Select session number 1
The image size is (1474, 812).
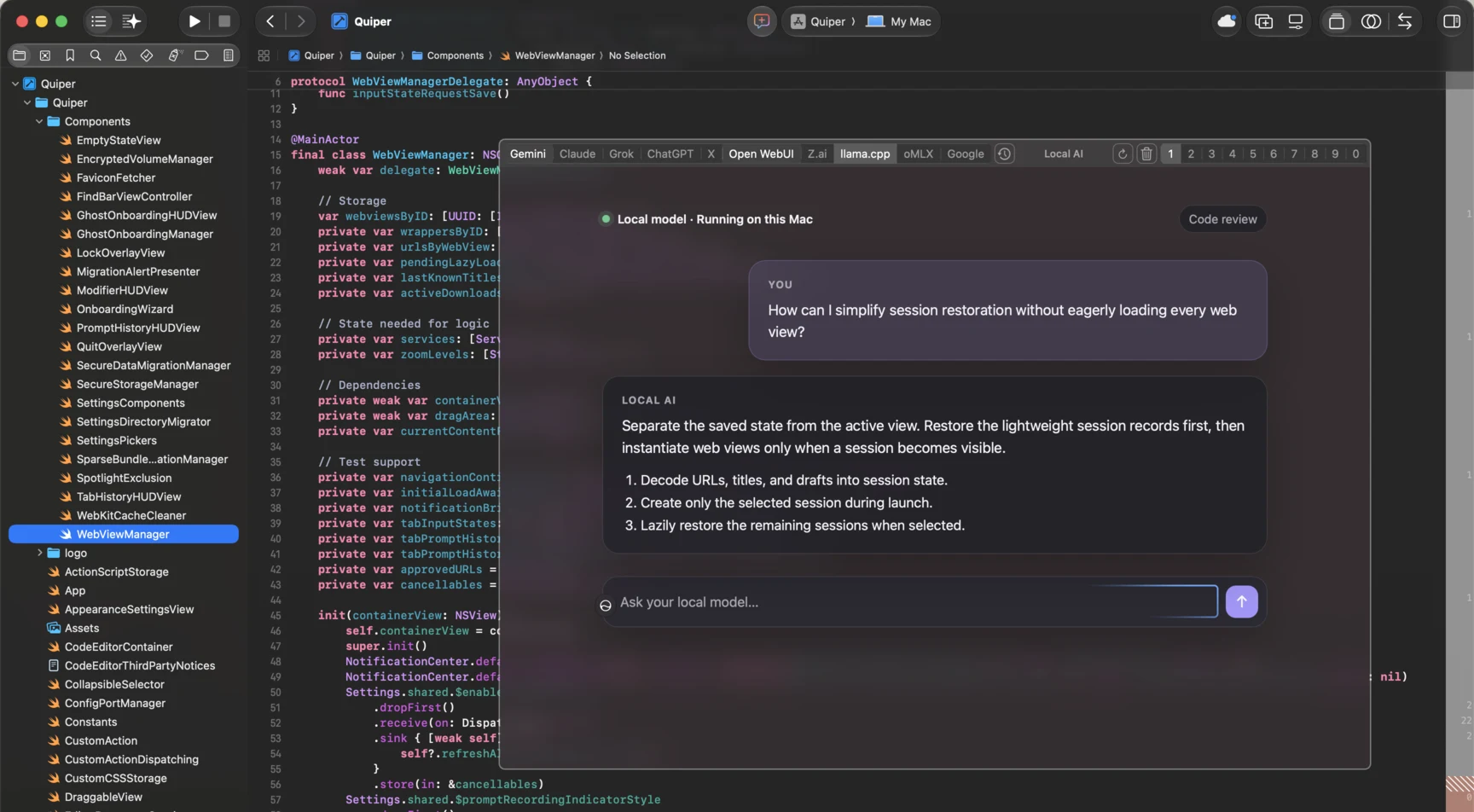point(1170,154)
